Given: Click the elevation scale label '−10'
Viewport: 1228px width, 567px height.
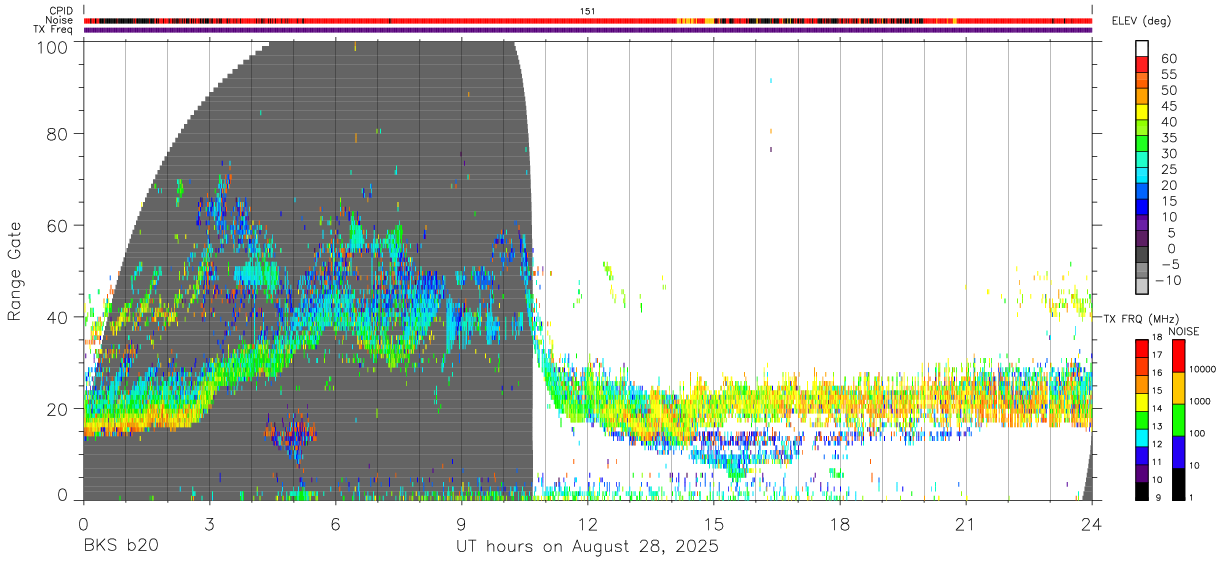Looking at the screenshot, I should pos(1167,281).
